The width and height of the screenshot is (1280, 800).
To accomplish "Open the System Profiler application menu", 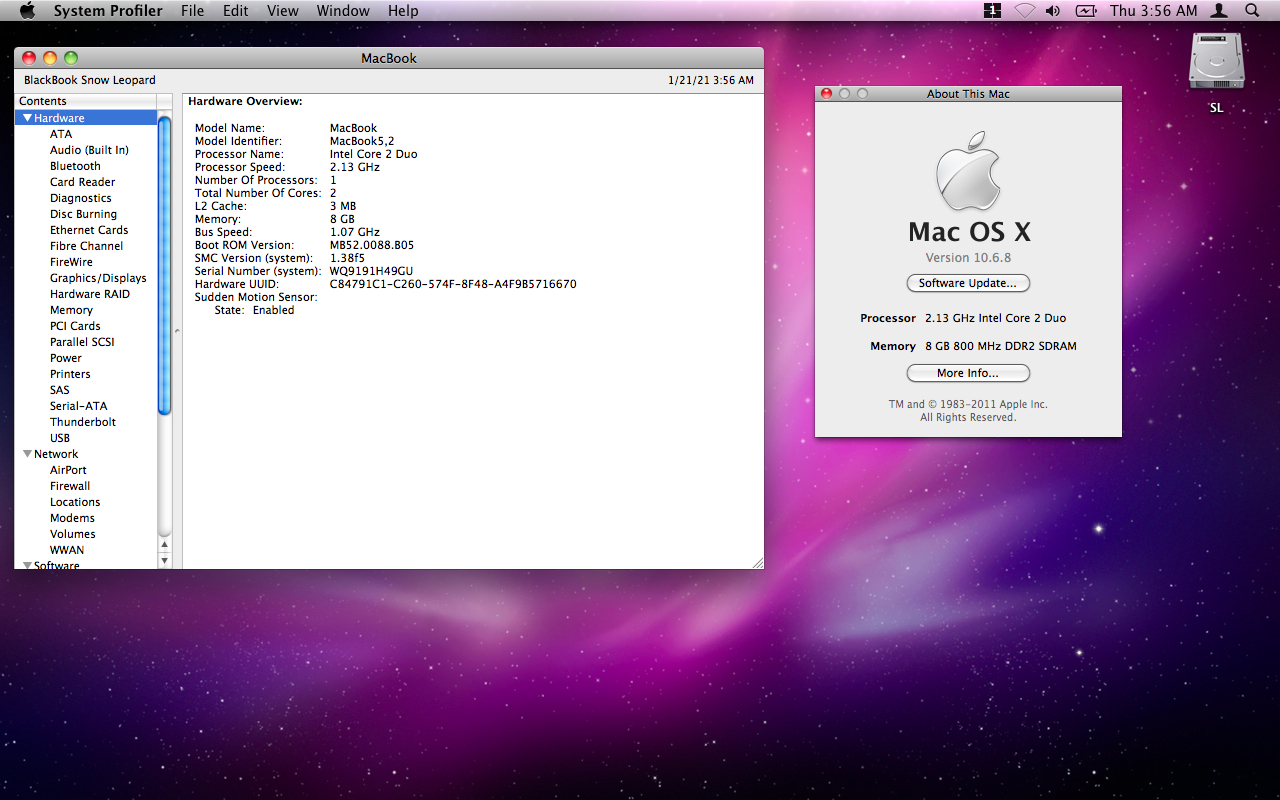I will (x=108, y=10).
